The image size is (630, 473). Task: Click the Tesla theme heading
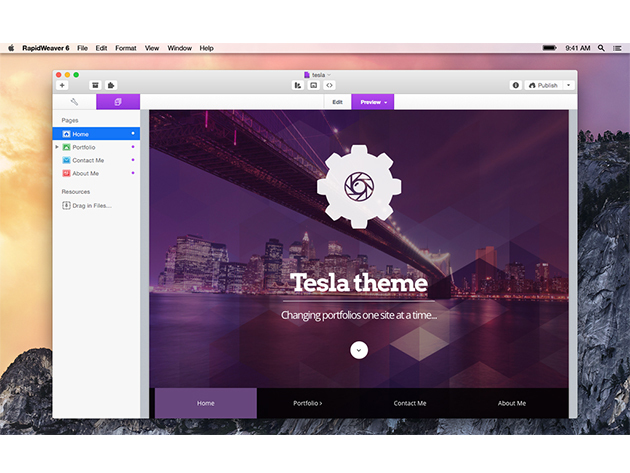pyautogui.click(x=359, y=283)
